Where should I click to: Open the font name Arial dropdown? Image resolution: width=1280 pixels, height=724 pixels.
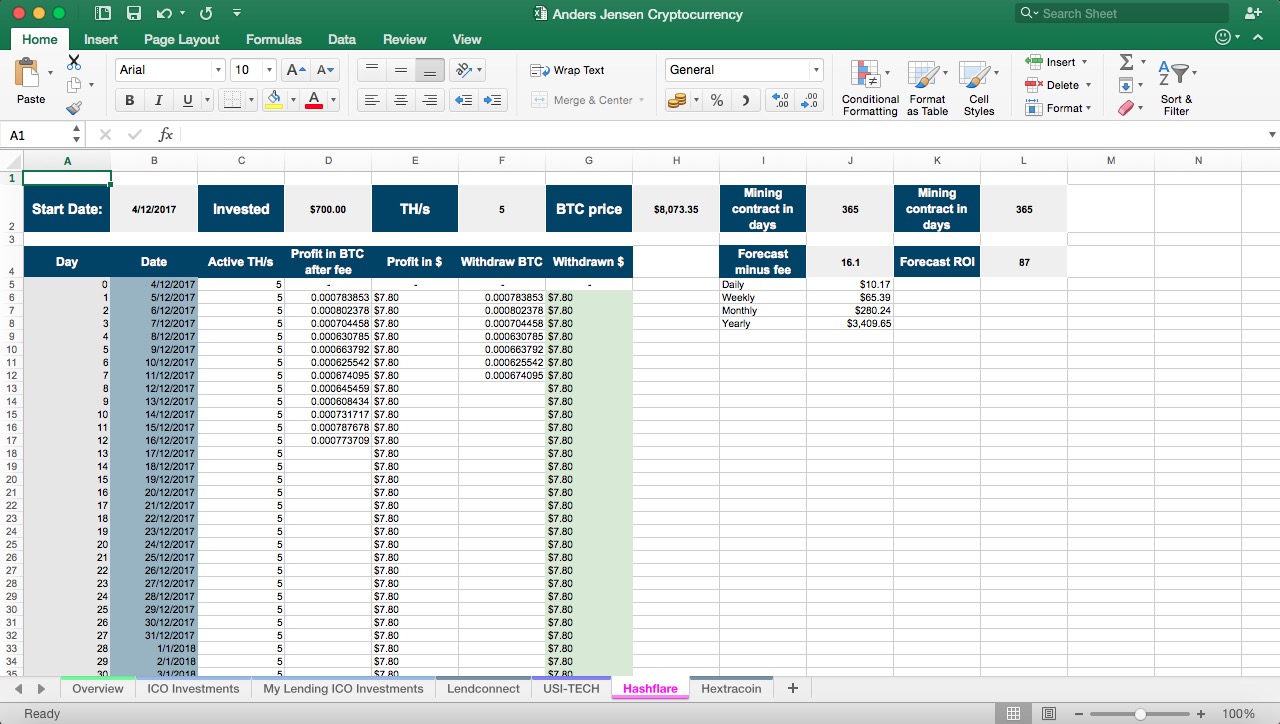click(218, 70)
